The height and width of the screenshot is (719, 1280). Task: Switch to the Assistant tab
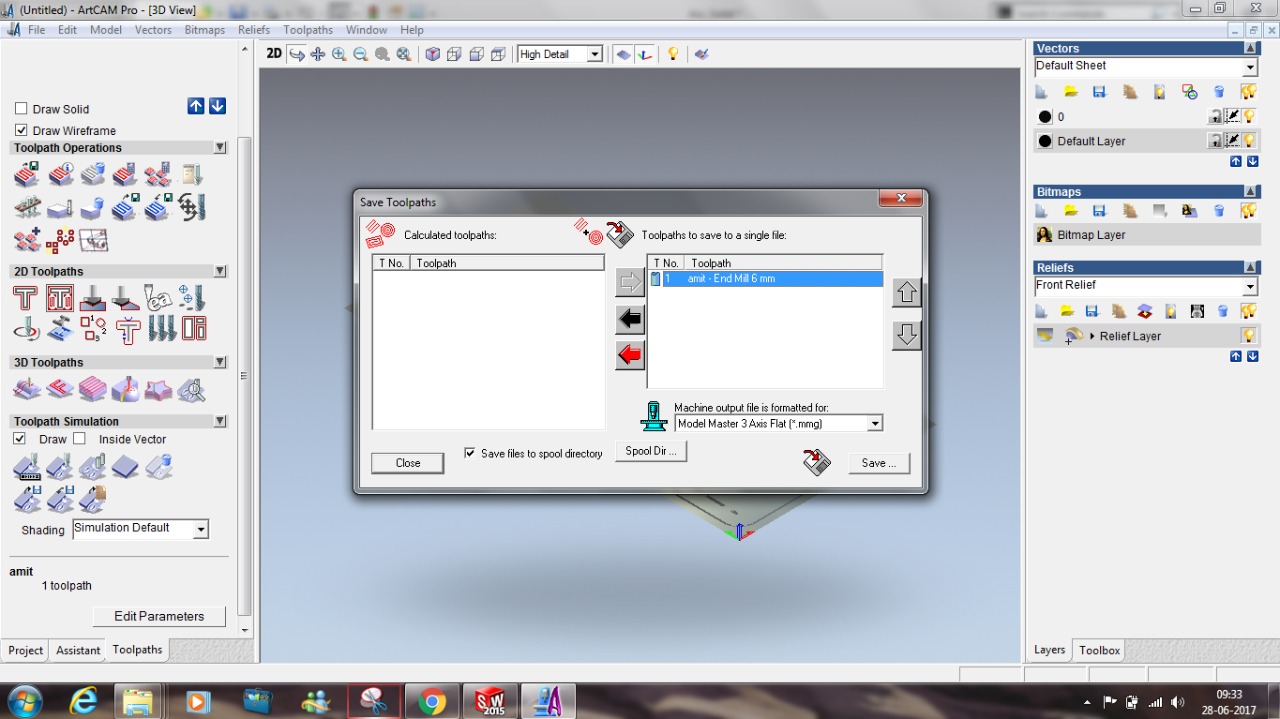click(78, 650)
